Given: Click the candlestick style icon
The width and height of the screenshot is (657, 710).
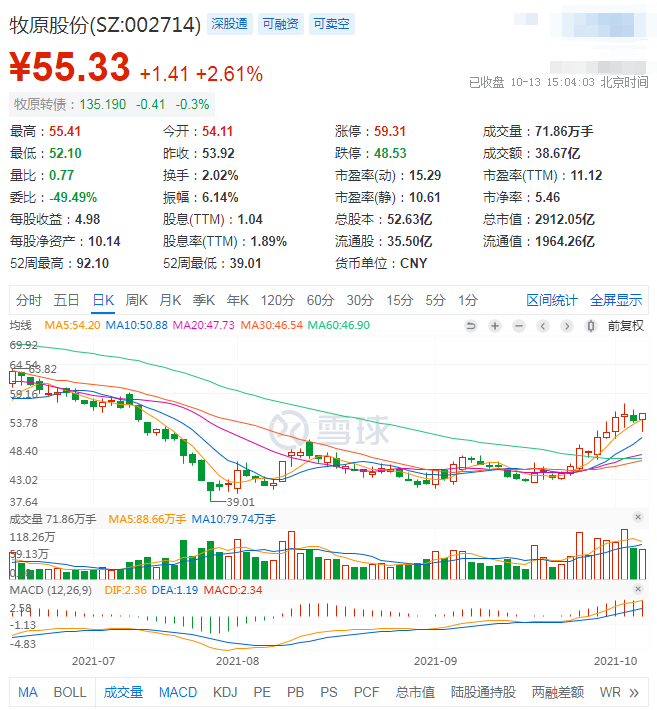Looking at the screenshot, I should click(x=590, y=326).
